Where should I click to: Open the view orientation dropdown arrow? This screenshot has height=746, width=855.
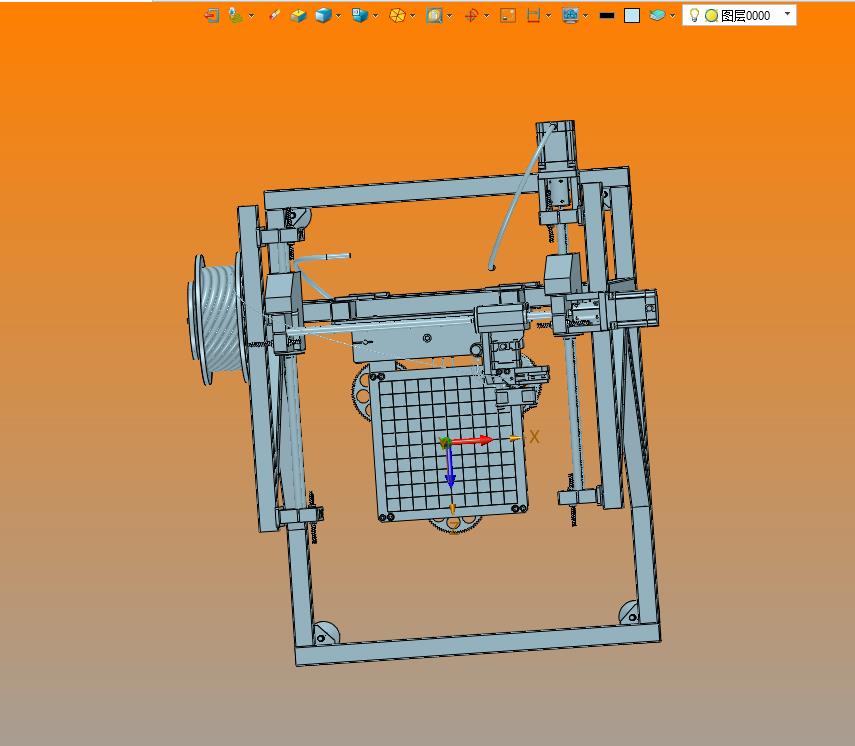376,16
